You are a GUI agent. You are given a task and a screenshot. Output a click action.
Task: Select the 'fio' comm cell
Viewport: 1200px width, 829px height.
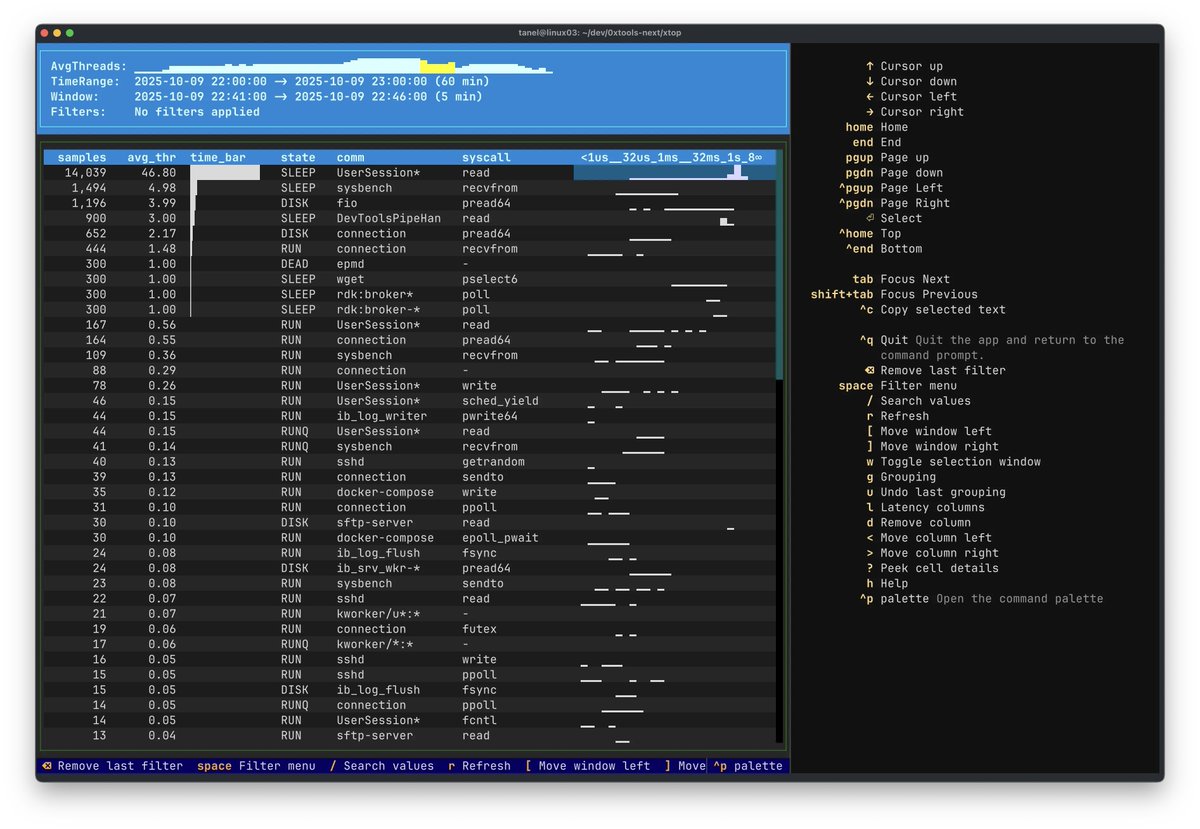tap(347, 203)
